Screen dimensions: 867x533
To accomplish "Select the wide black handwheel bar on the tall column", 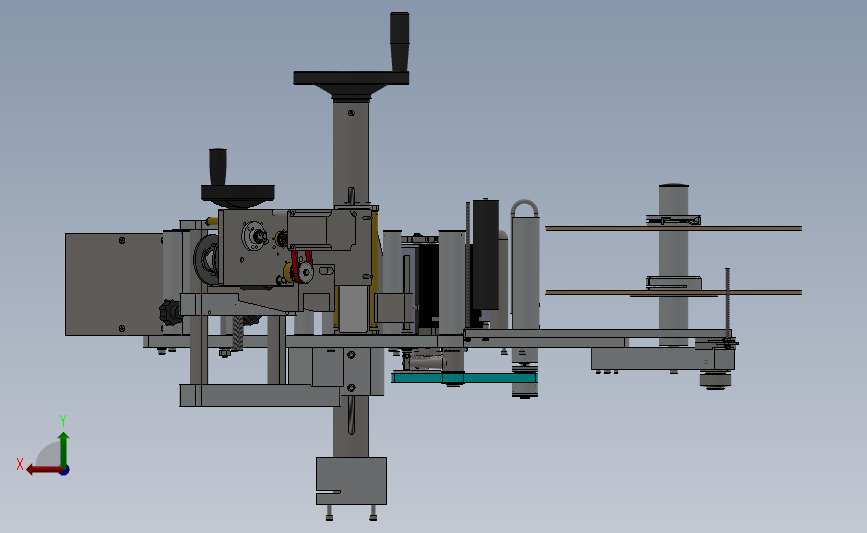I will tap(351, 78).
